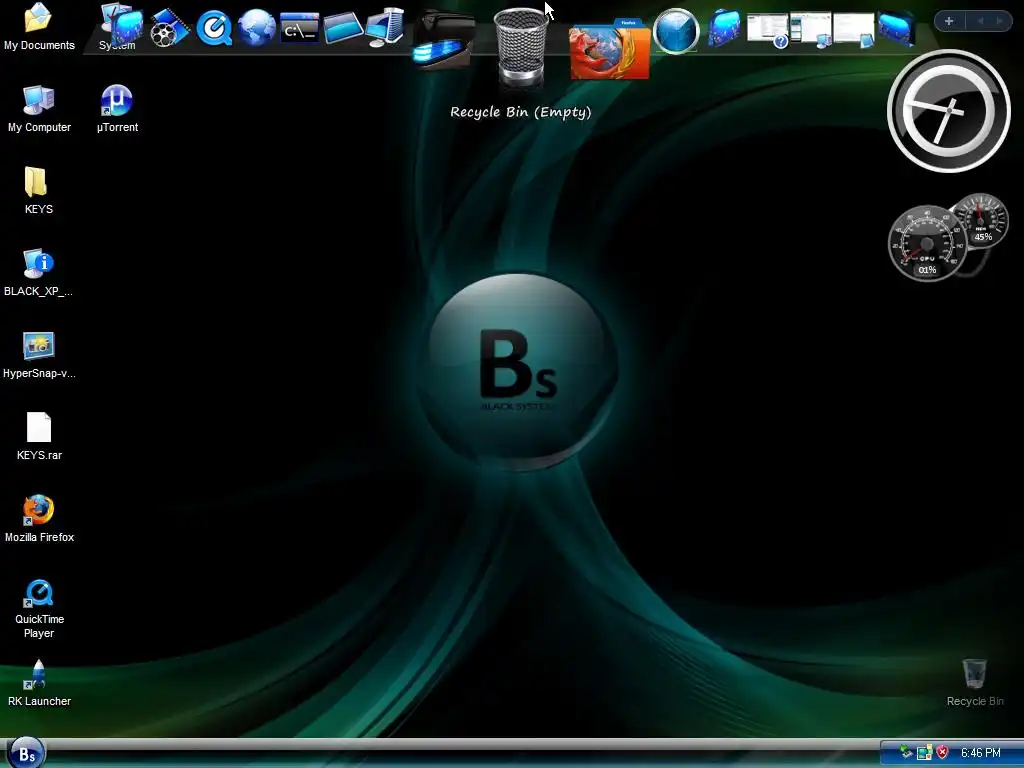Select the Mozilla Firefox desktop shortcut

tap(39, 519)
